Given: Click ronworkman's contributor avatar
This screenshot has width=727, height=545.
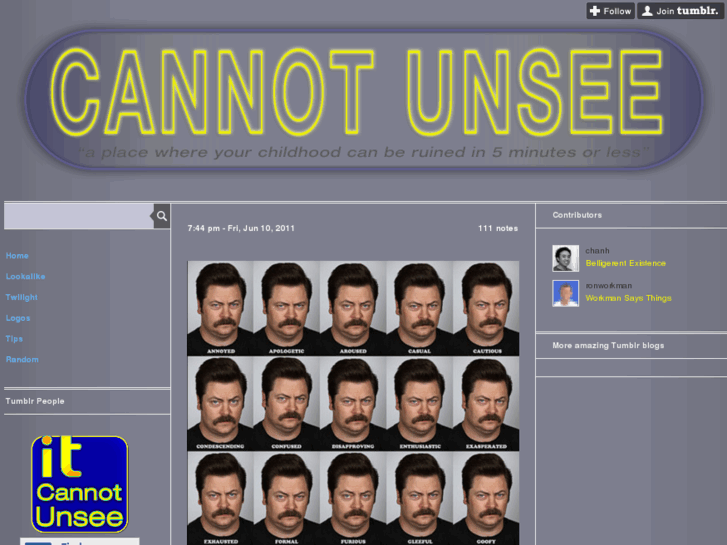Looking at the screenshot, I should coord(566,293).
